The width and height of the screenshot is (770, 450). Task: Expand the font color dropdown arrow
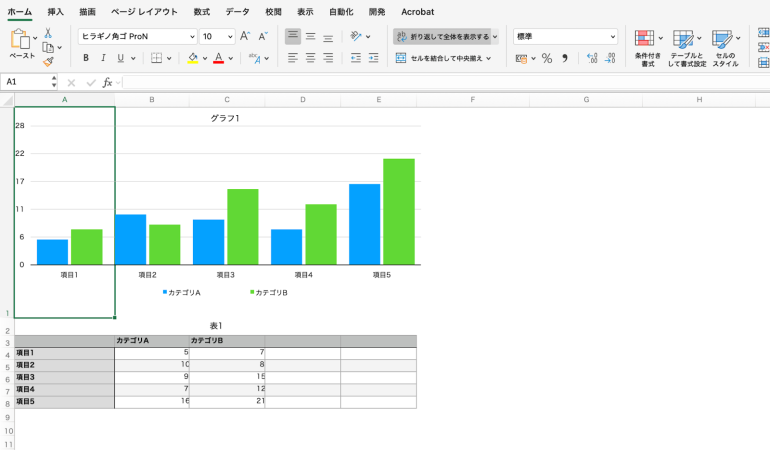point(230,58)
